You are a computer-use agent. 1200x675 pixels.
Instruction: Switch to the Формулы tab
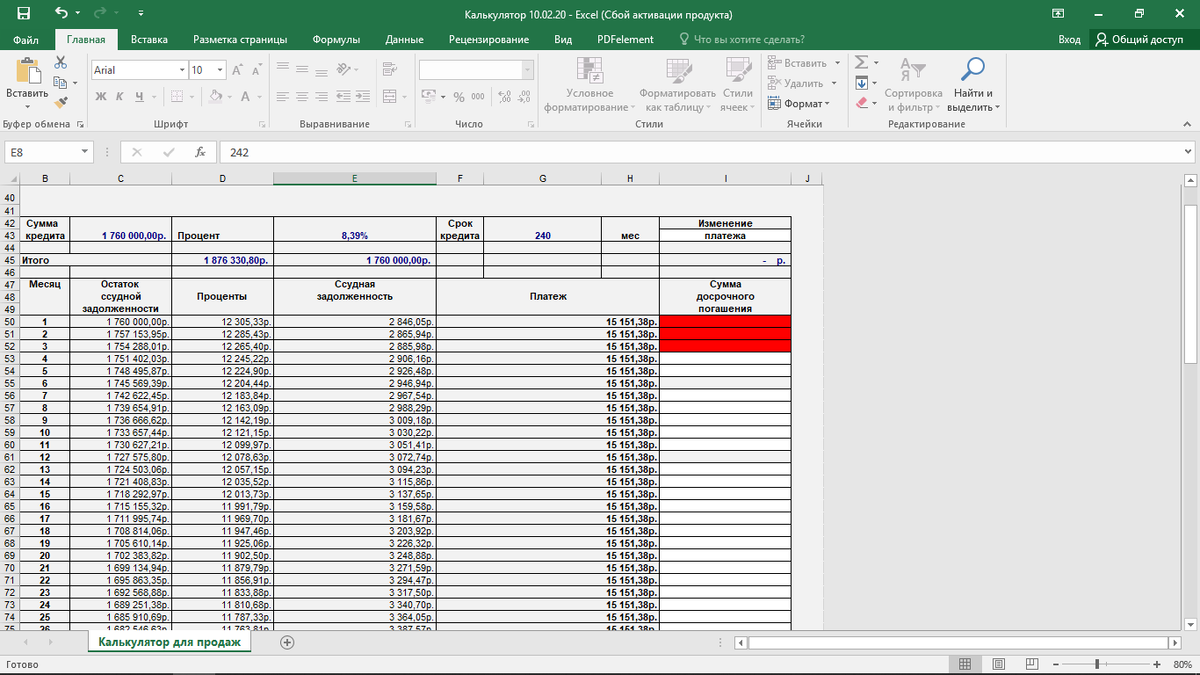click(336, 39)
